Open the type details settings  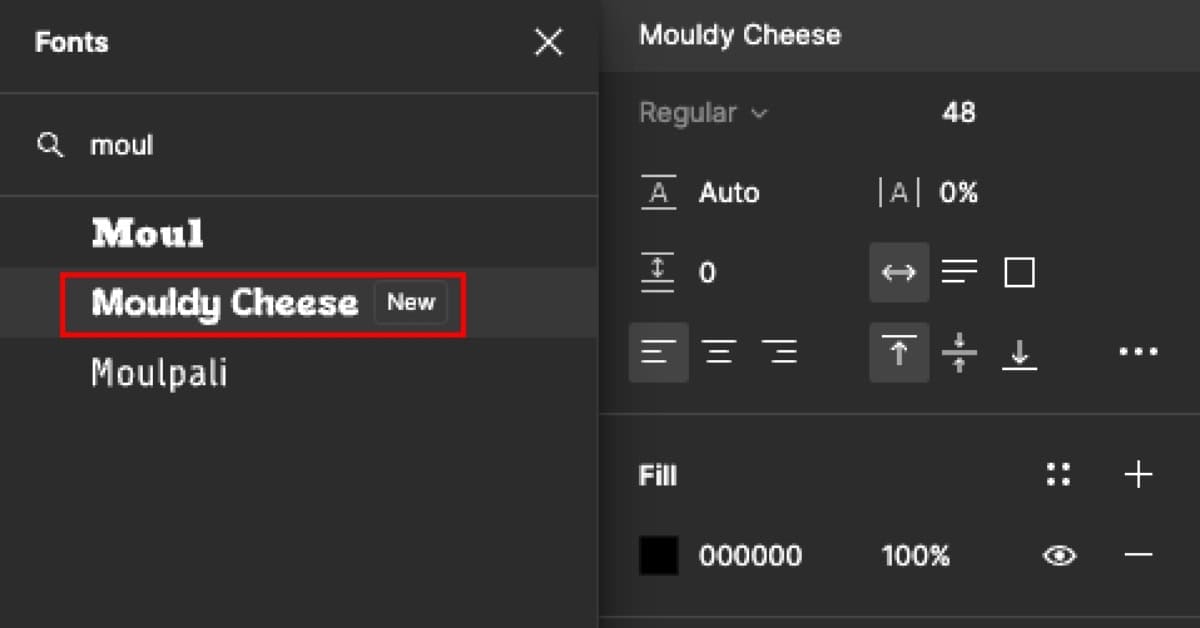(1139, 352)
